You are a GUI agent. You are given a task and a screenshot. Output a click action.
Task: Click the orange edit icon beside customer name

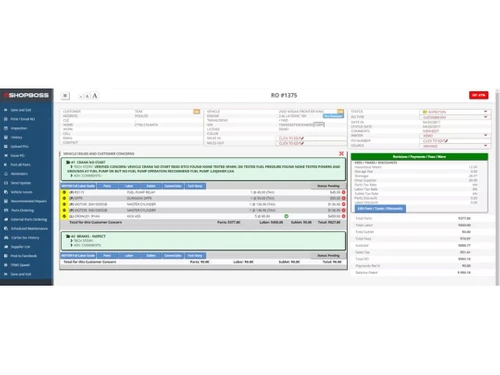point(197,111)
